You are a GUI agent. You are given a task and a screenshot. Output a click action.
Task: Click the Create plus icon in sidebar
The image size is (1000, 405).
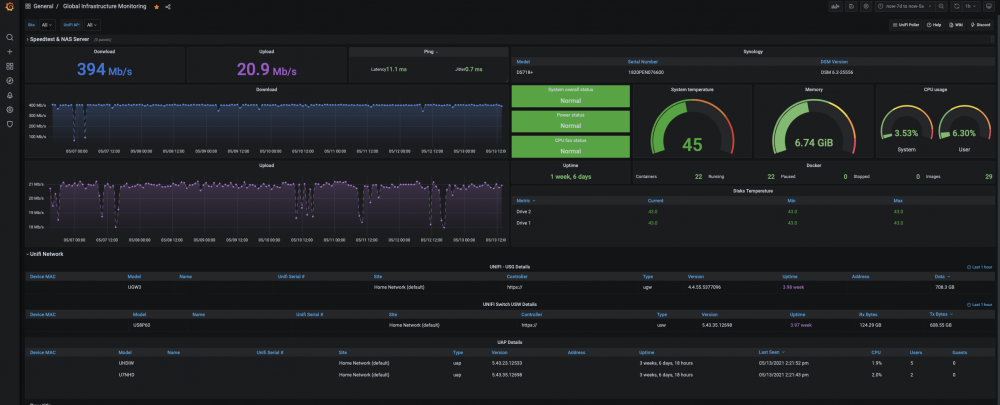point(10,51)
